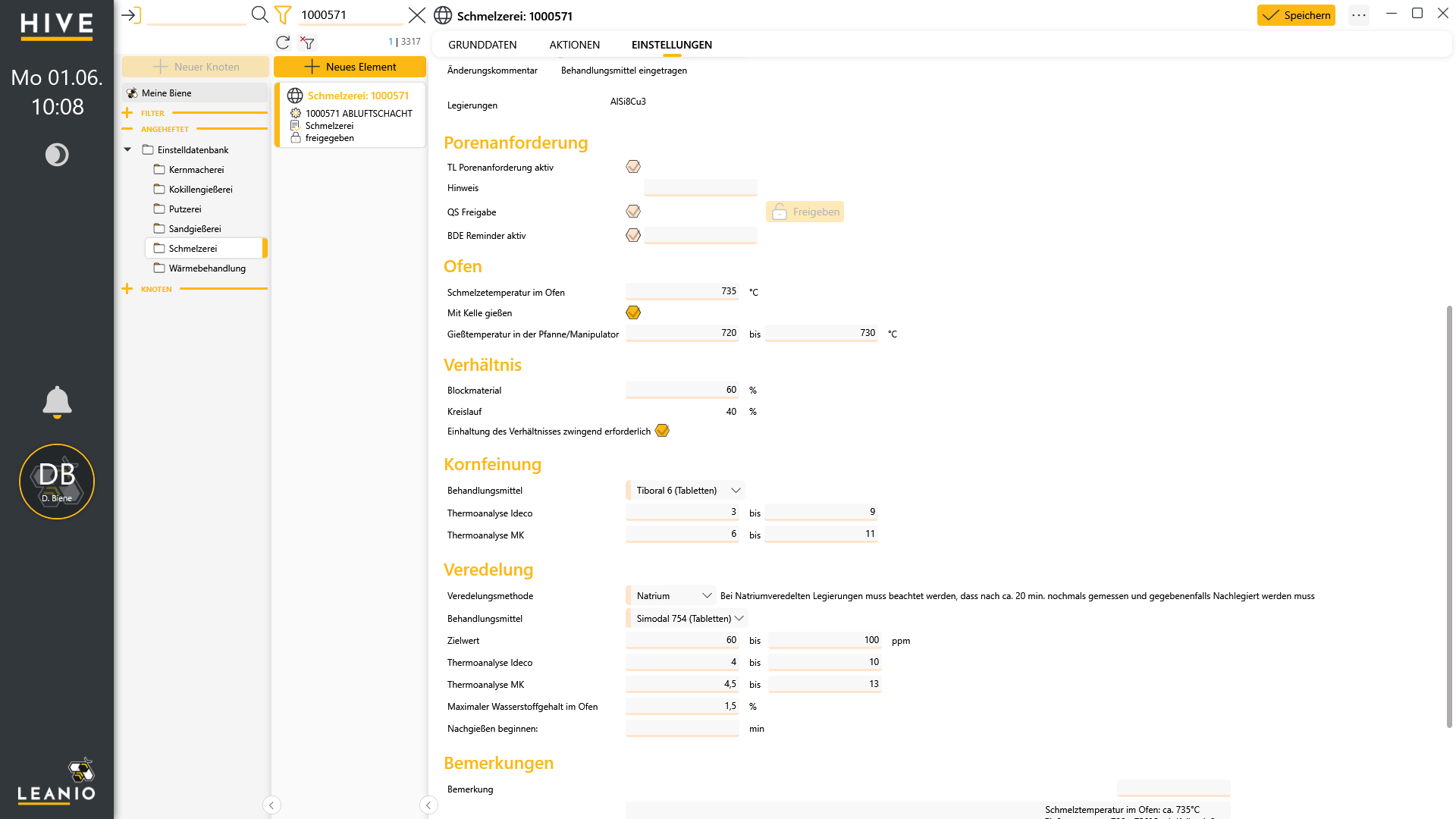Click the search magnifier icon
The image size is (1456, 819).
(260, 15)
